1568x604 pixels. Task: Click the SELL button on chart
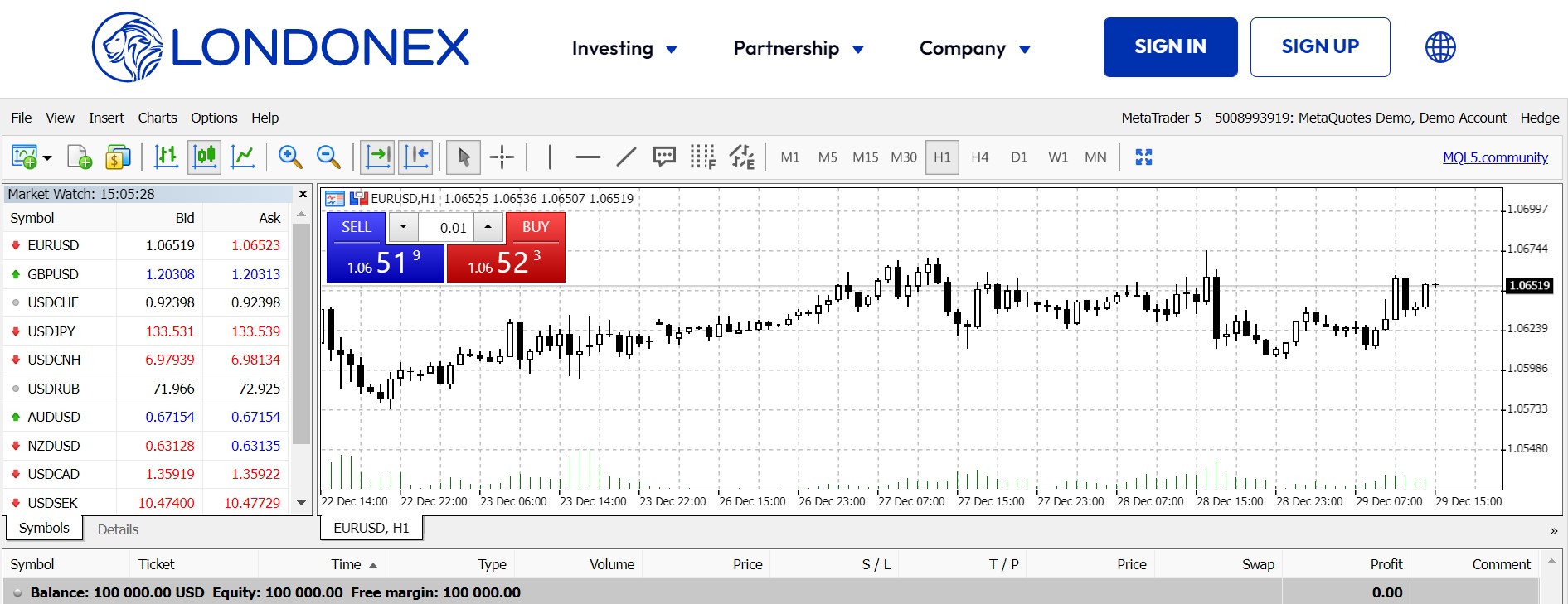pyautogui.click(x=357, y=227)
